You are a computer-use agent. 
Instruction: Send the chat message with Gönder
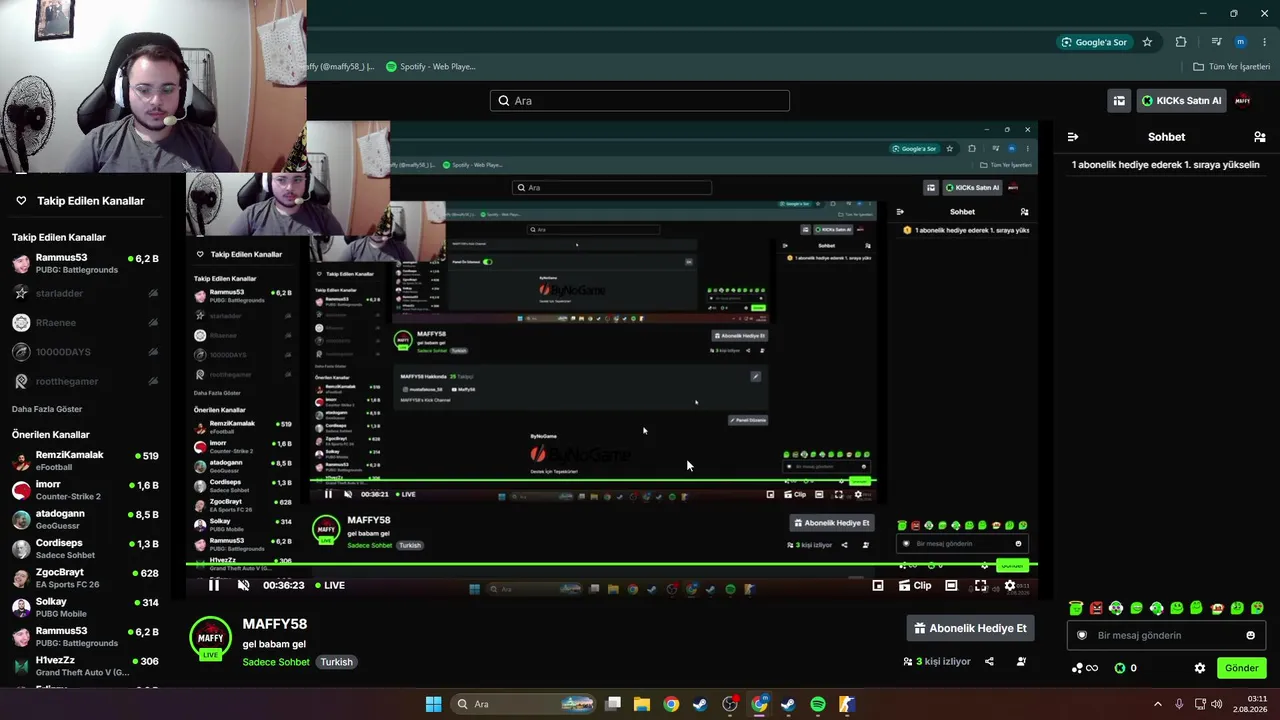click(1241, 668)
